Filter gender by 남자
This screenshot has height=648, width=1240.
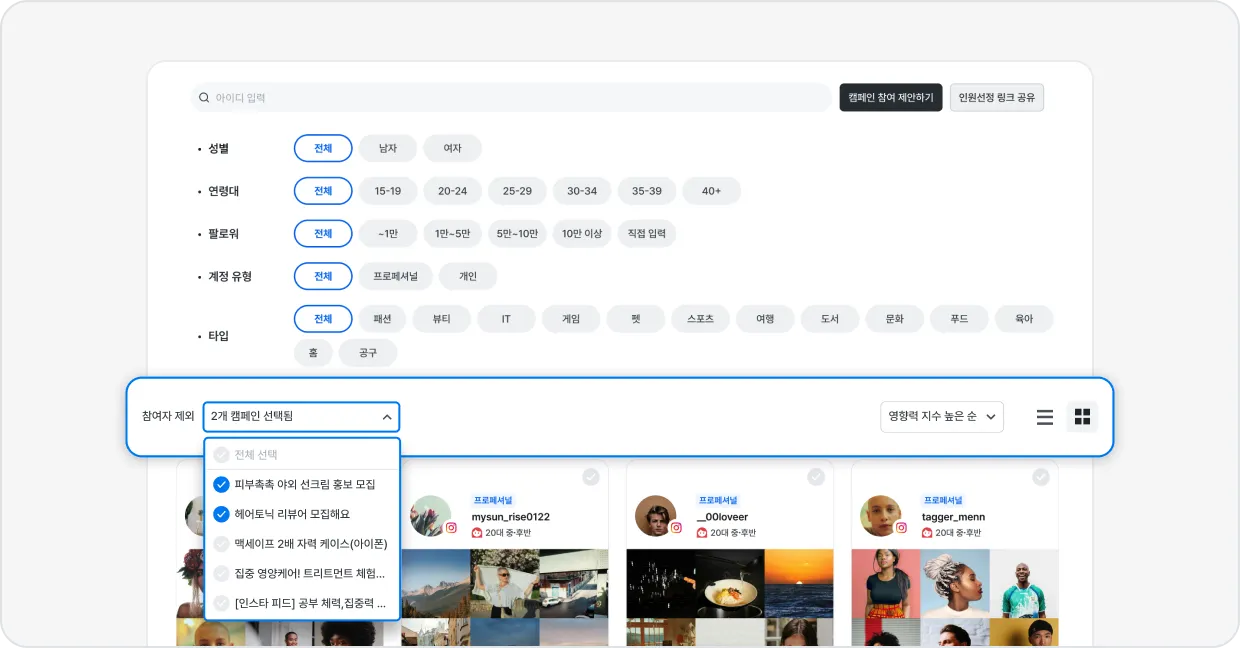(388, 148)
